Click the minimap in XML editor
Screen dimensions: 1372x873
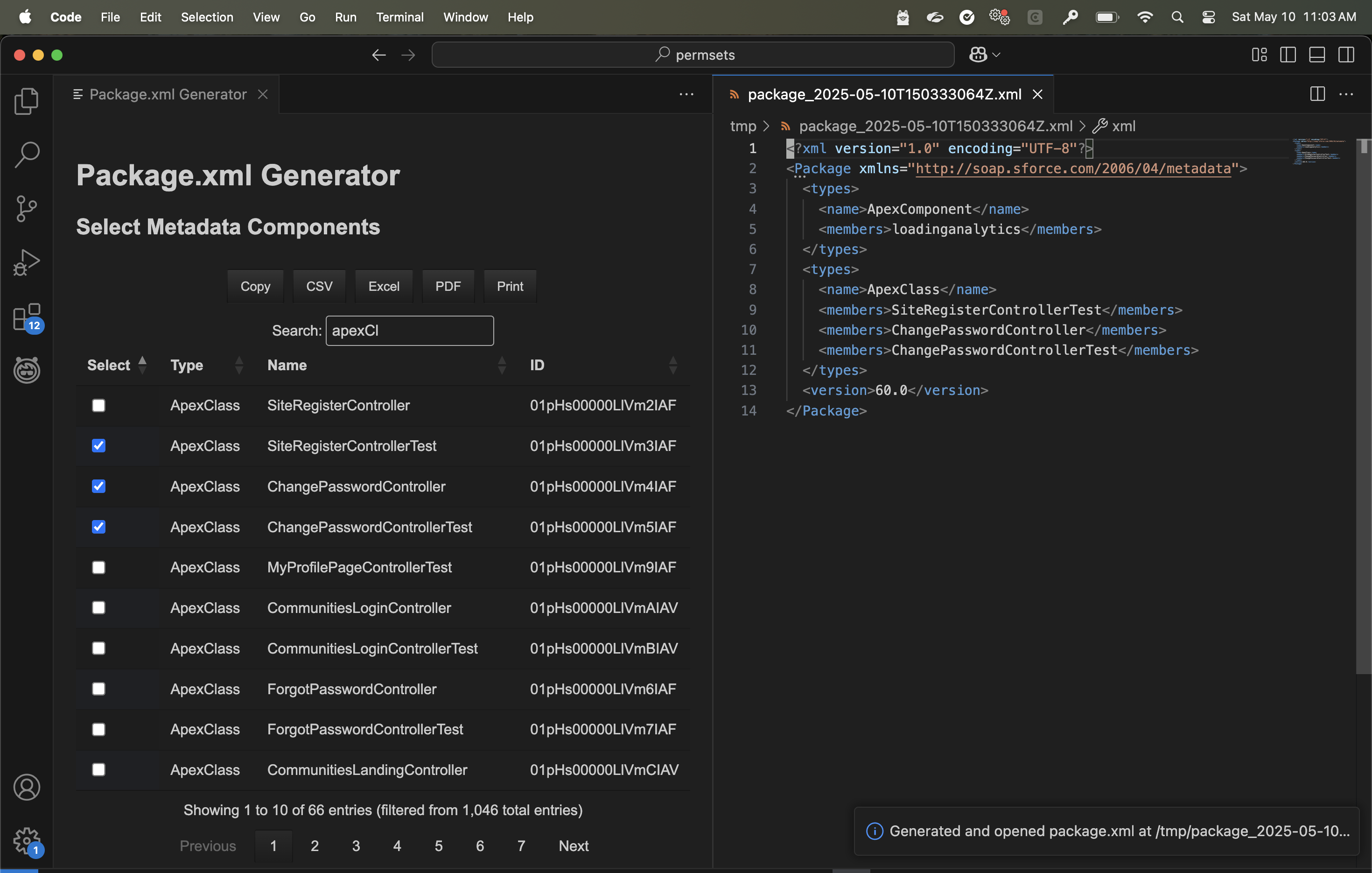1320,151
